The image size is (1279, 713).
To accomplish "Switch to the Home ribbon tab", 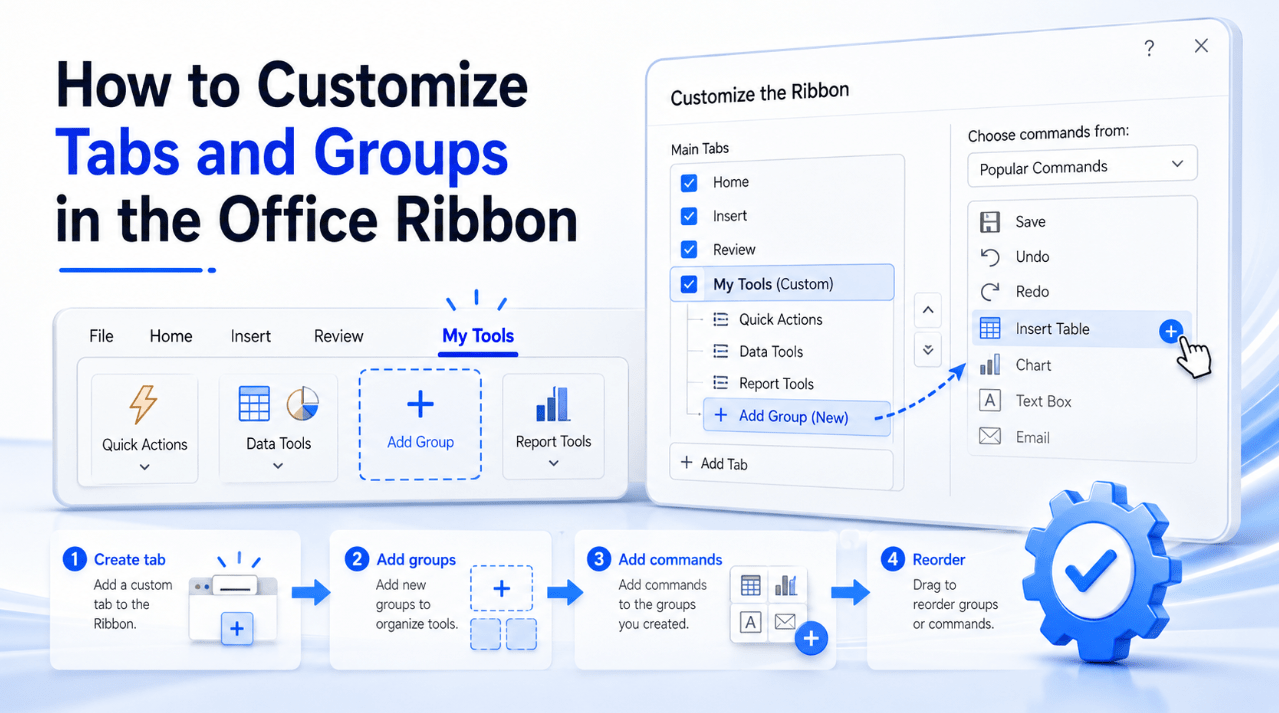I will (171, 336).
